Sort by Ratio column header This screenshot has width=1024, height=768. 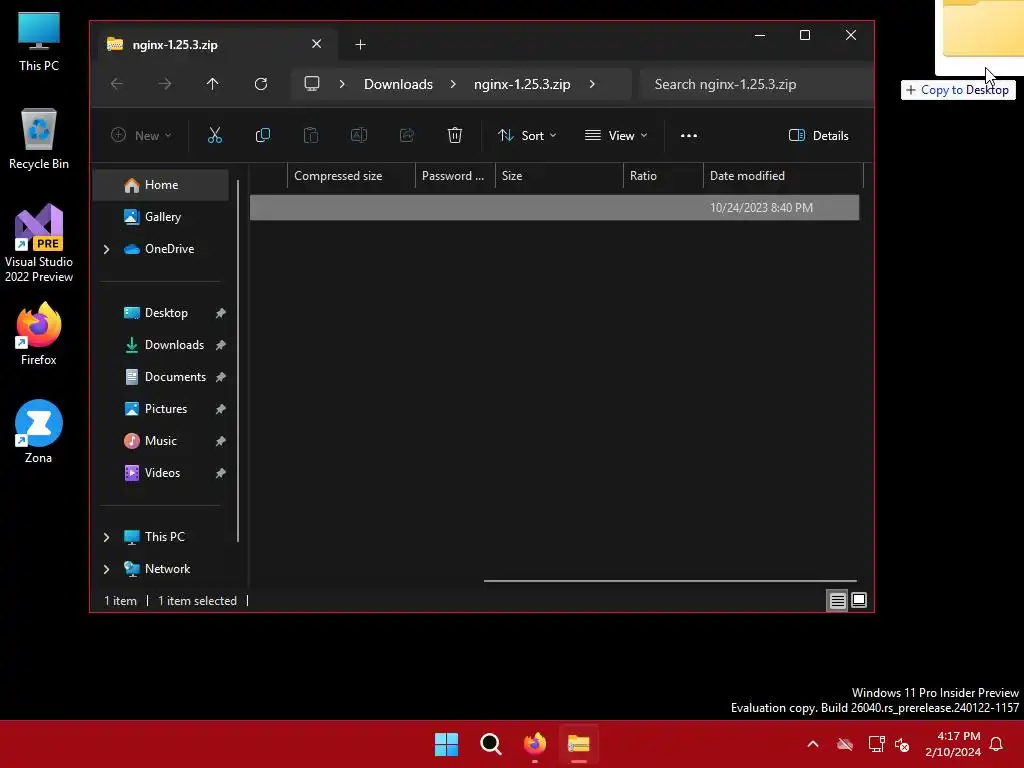tap(663, 176)
